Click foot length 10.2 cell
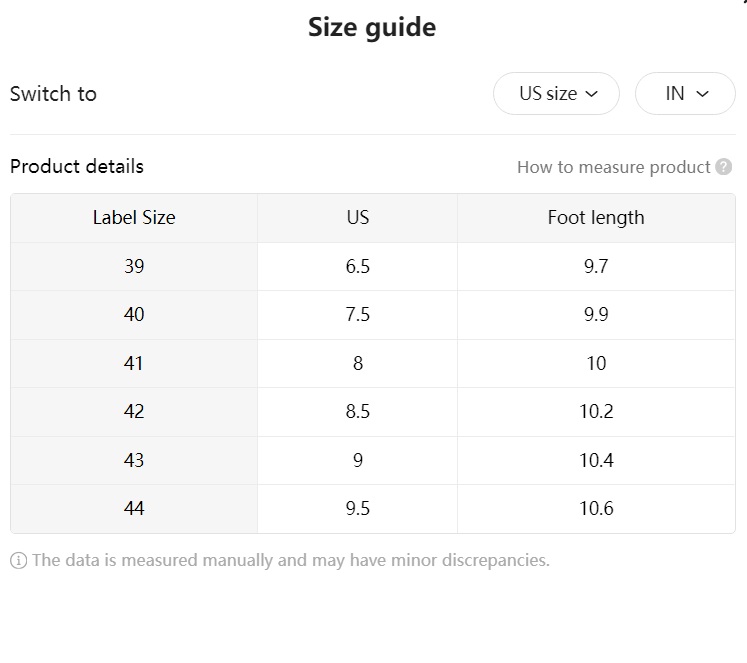Viewport: 747px width, 663px height. click(596, 412)
